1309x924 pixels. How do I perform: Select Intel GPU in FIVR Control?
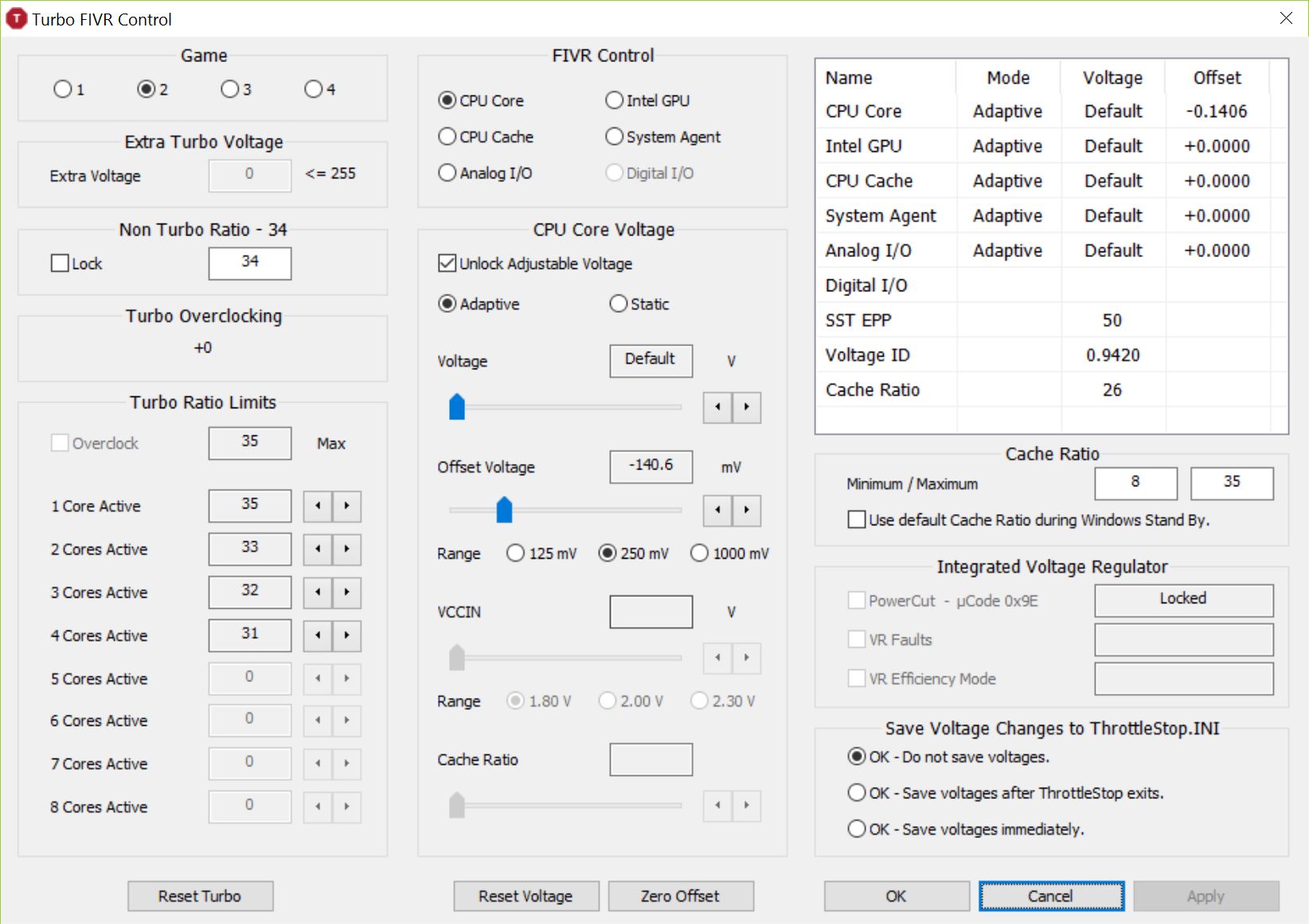pyautogui.click(x=647, y=100)
